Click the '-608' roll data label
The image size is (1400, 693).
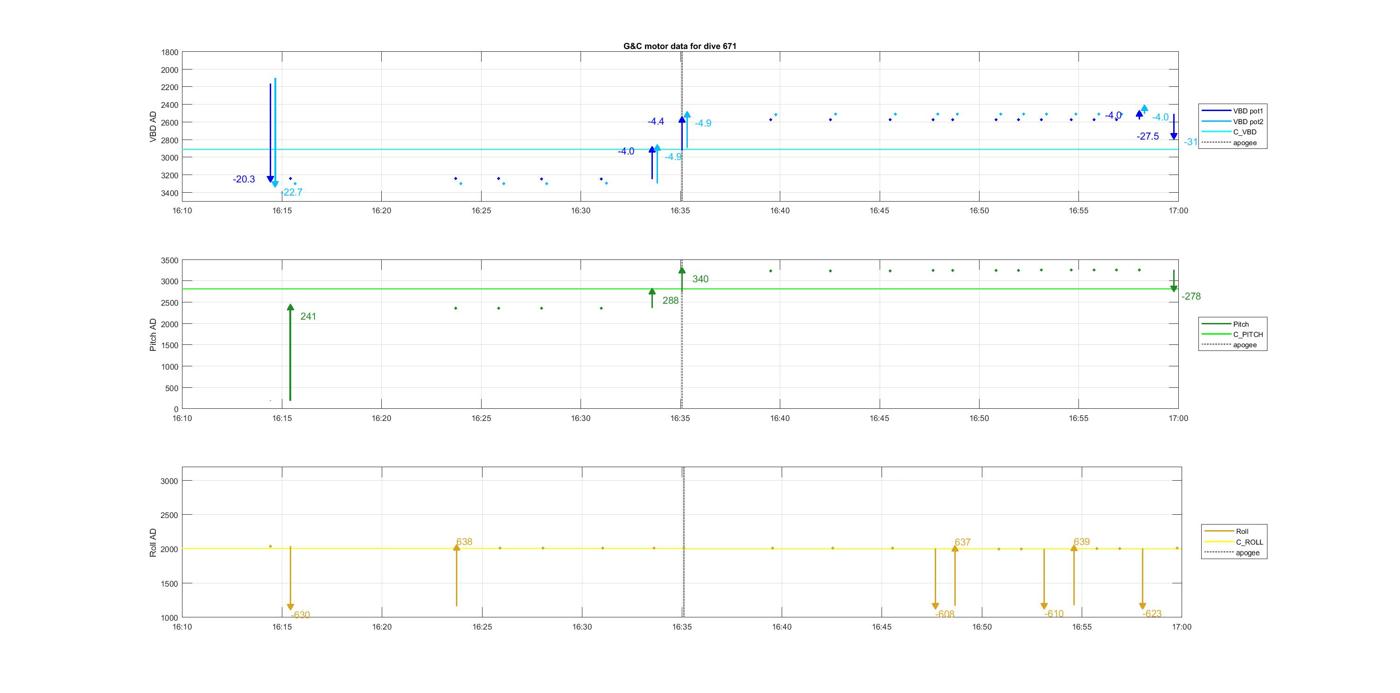pos(945,615)
